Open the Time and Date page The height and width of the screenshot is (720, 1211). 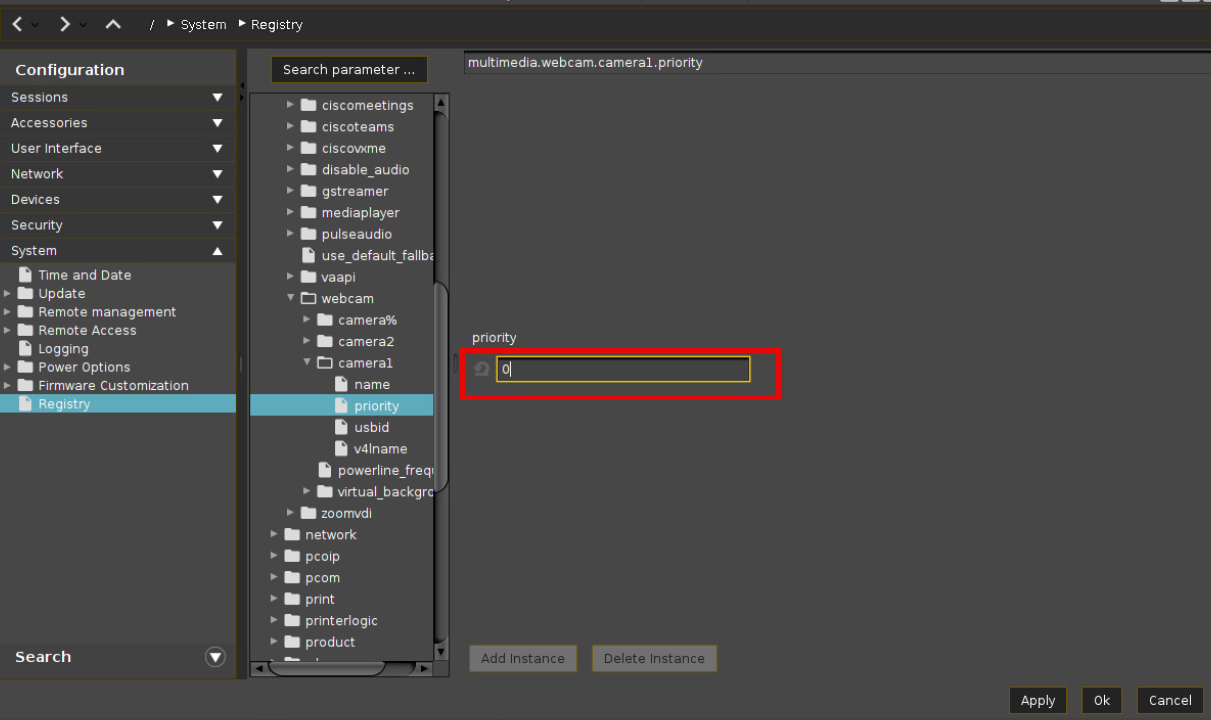pos(84,275)
